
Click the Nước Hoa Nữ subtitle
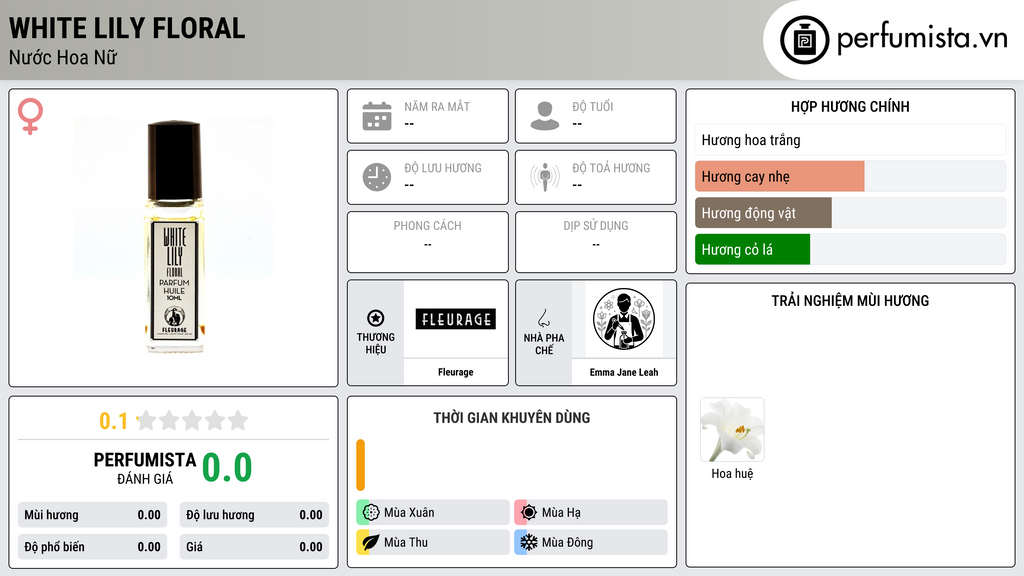coord(63,57)
